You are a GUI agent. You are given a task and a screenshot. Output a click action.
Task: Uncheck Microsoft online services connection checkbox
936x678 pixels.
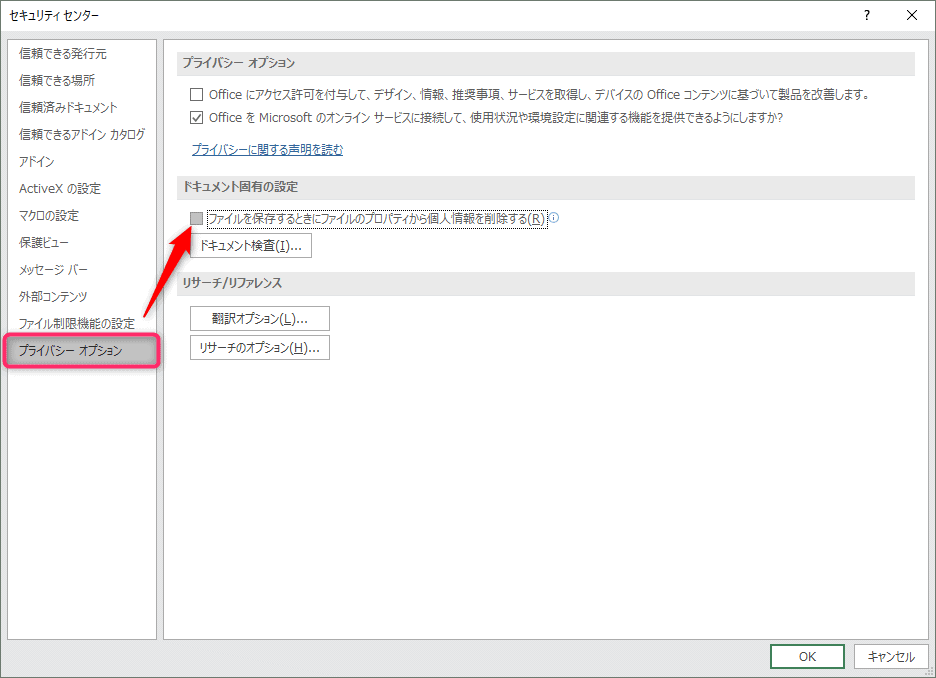click(x=196, y=118)
